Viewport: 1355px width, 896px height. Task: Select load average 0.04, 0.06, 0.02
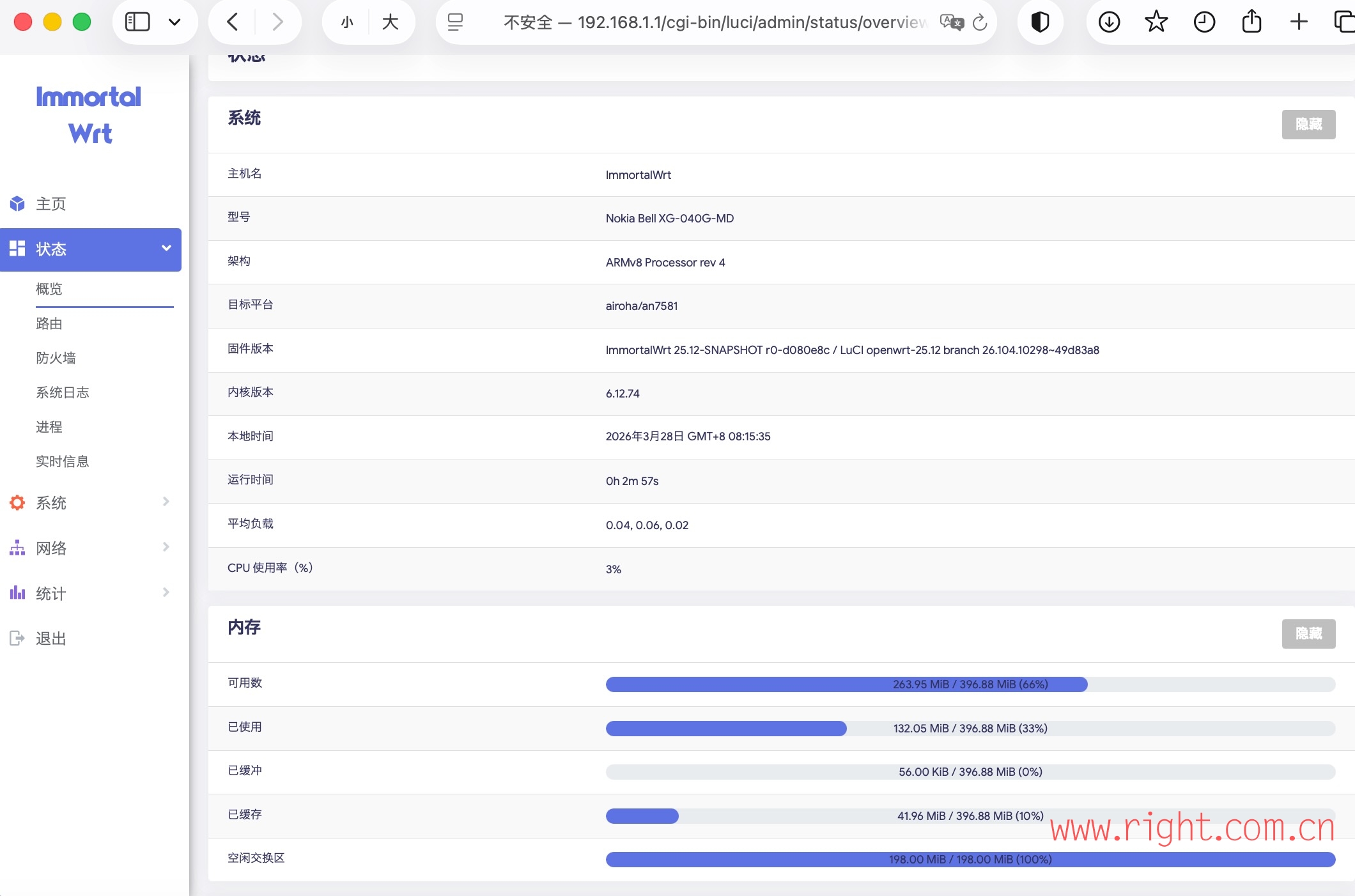(647, 525)
